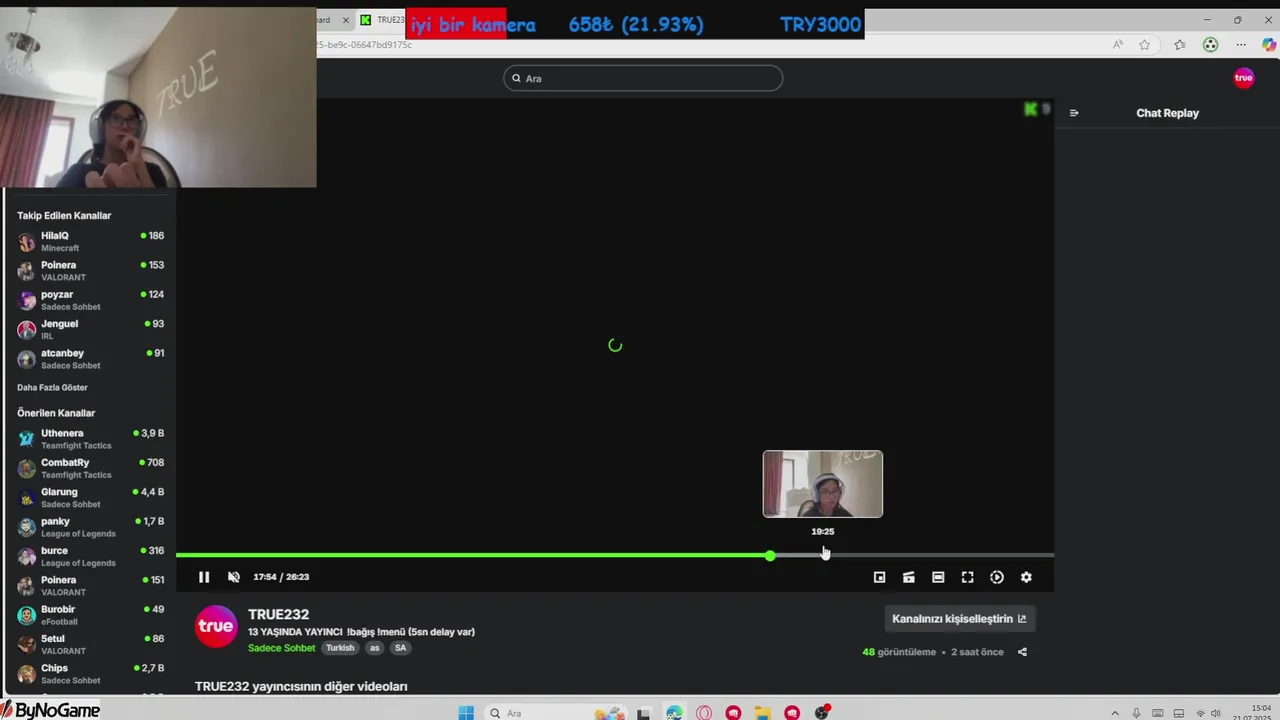
Task: Select the Sadece Sohbet category link
Action: click(281, 648)
